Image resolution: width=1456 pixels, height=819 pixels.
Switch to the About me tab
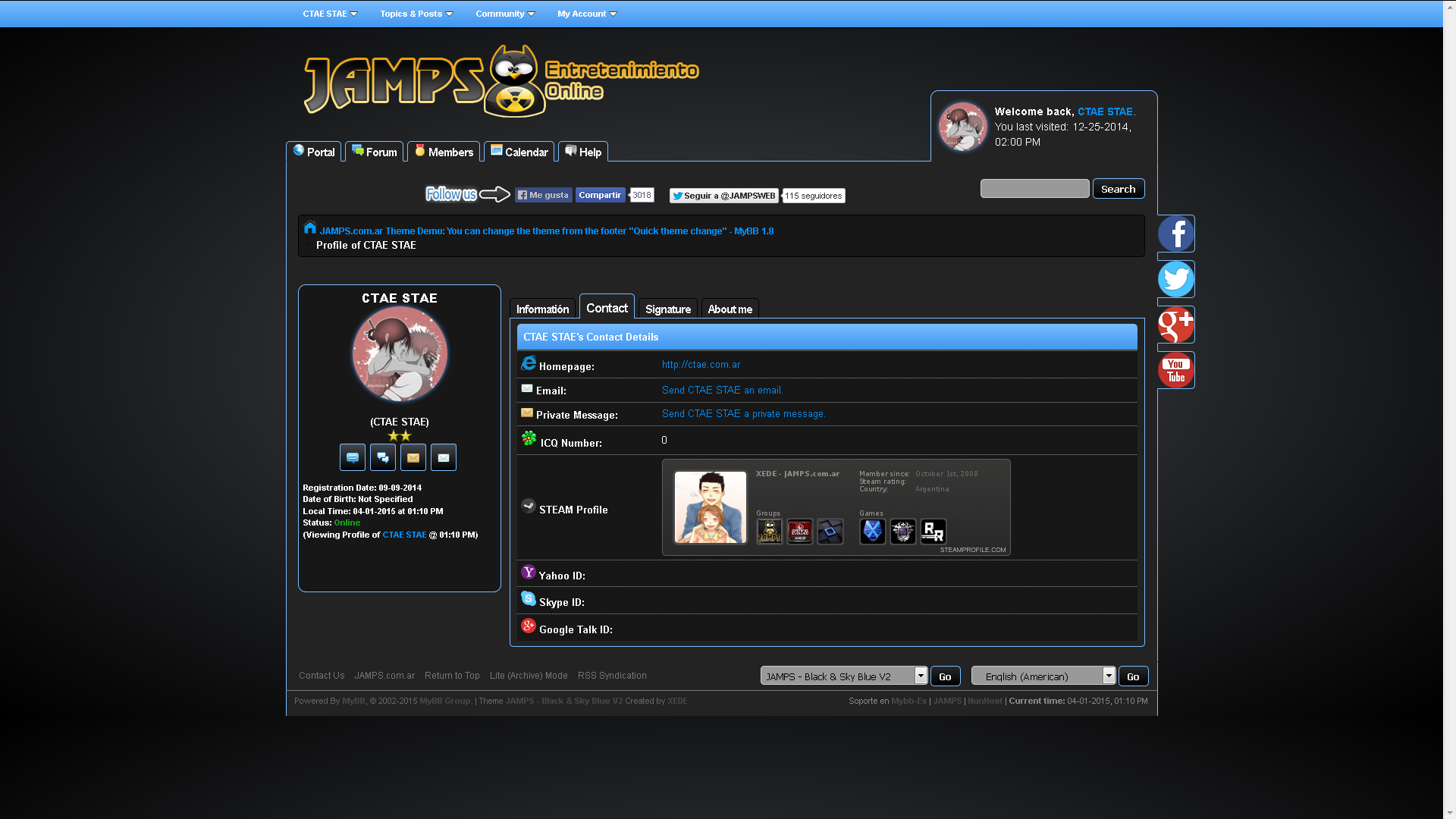tap(730, 309)
